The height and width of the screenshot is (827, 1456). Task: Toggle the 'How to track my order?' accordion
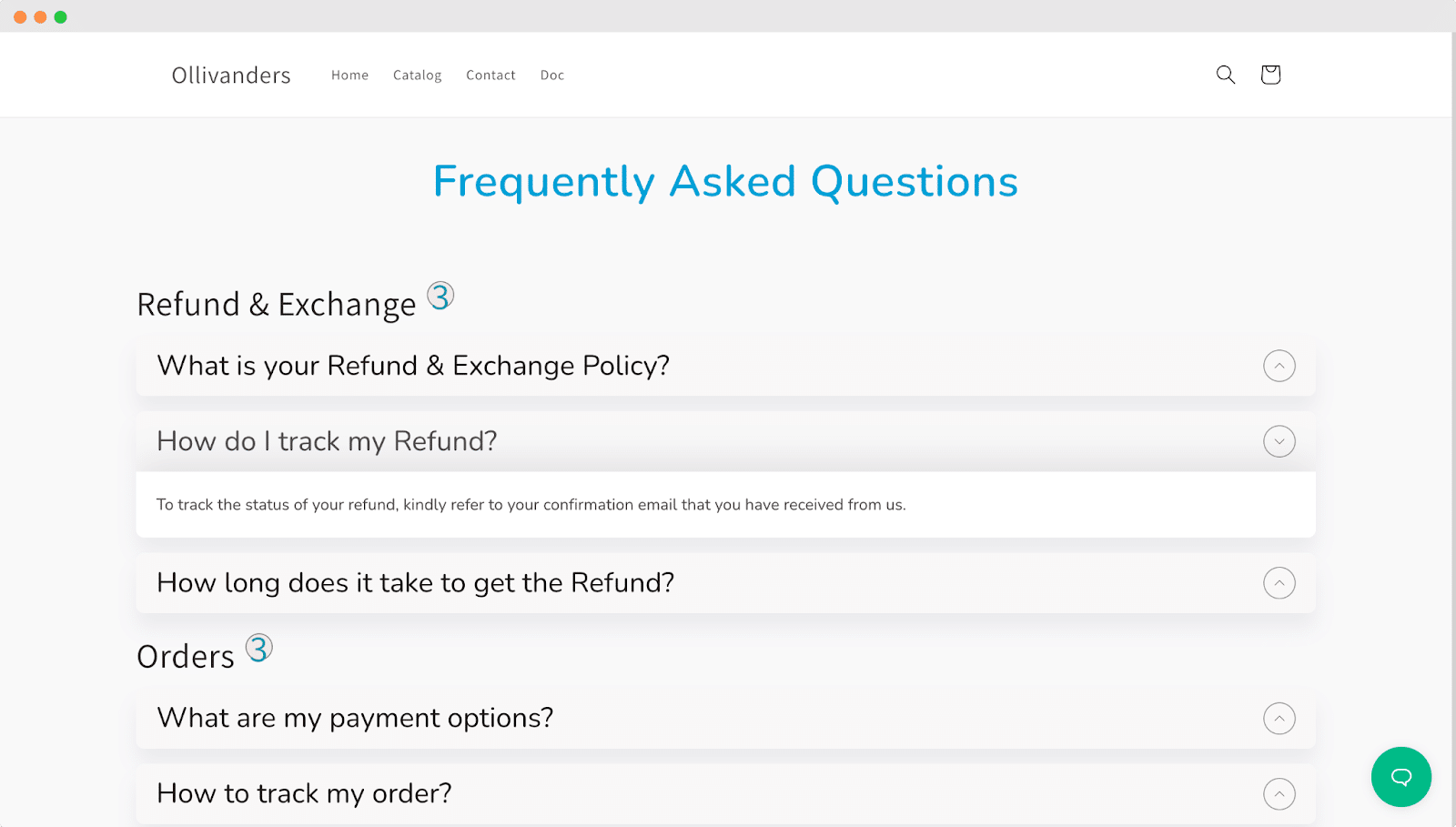1279,793
